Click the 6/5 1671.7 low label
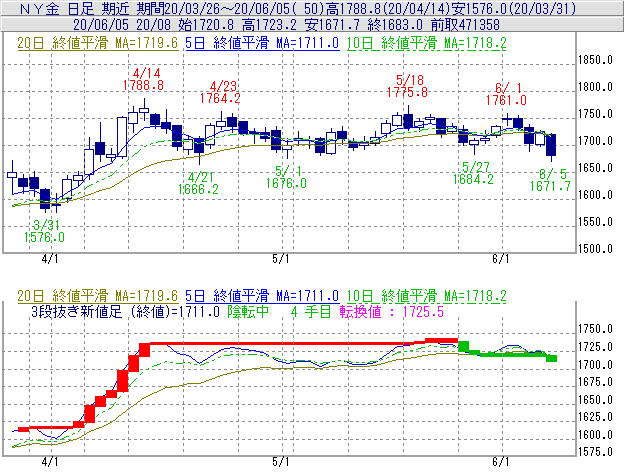Image resolution: width=624 pixels, height=474 pixels. [550, 180]
